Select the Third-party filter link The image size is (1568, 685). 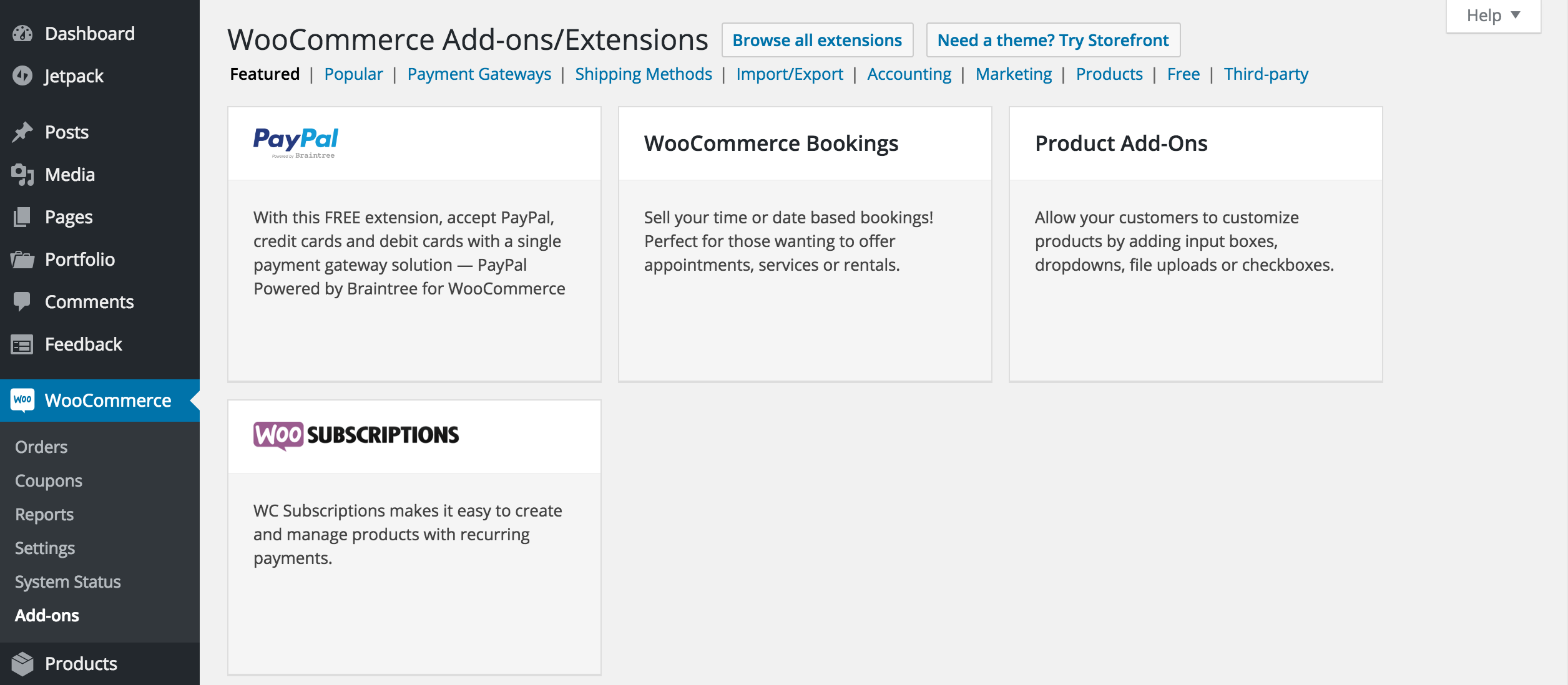pos(1266,74)
